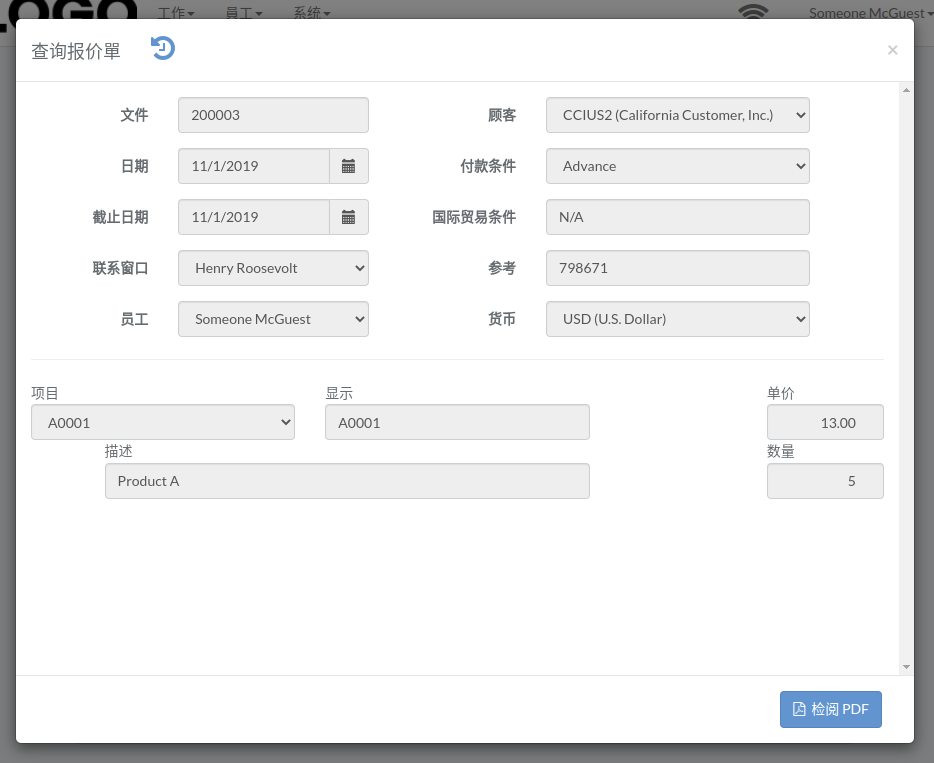Click the 日期 date input field
Image resolution: width=934 pixels, height=763 pixels.
pyautogui.click(x=254, y=166)
